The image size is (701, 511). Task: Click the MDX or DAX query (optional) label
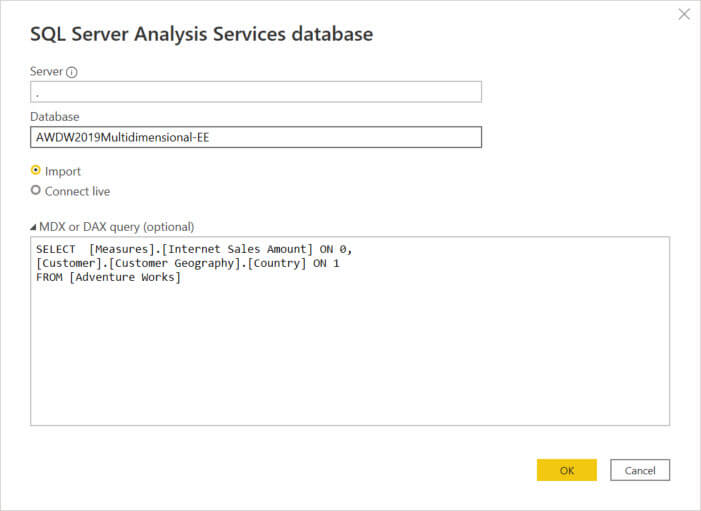tap(117, 227)
